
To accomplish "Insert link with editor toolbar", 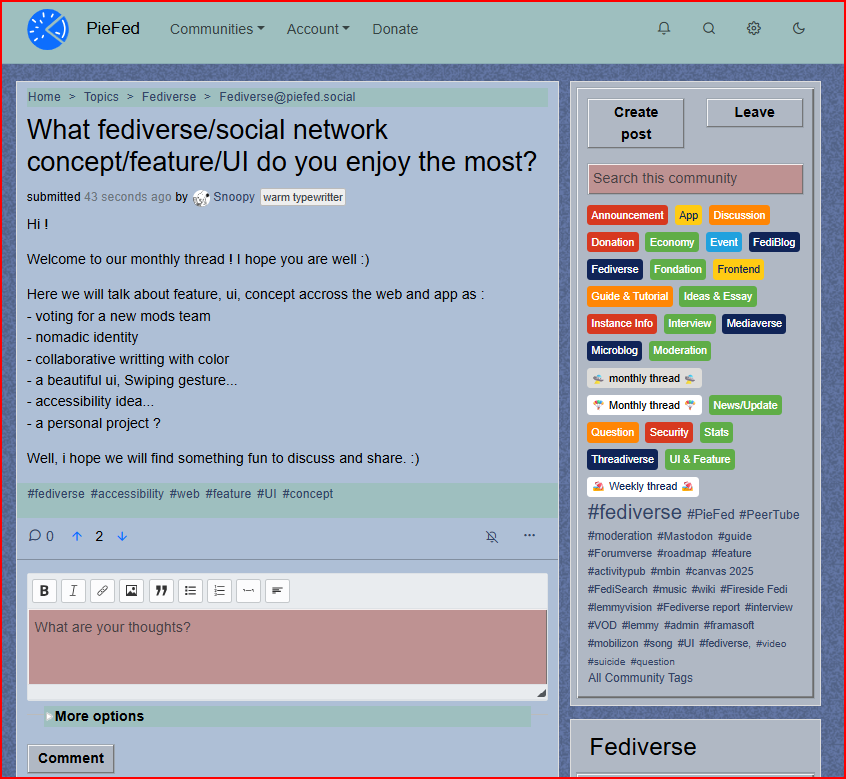I will pyautogui.click(x=103, y=591).
